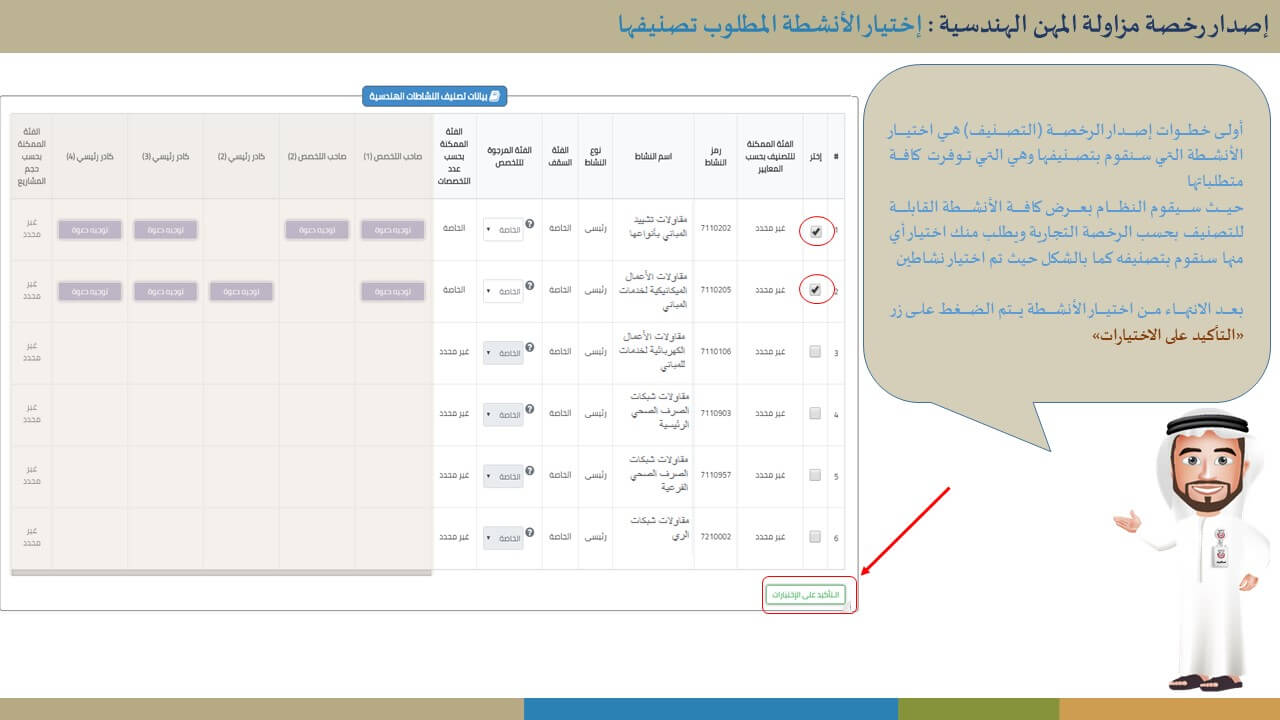1280x720 pixels.
Task: Click the book icon in the blue panel title
Action: [x=494, y=96]
